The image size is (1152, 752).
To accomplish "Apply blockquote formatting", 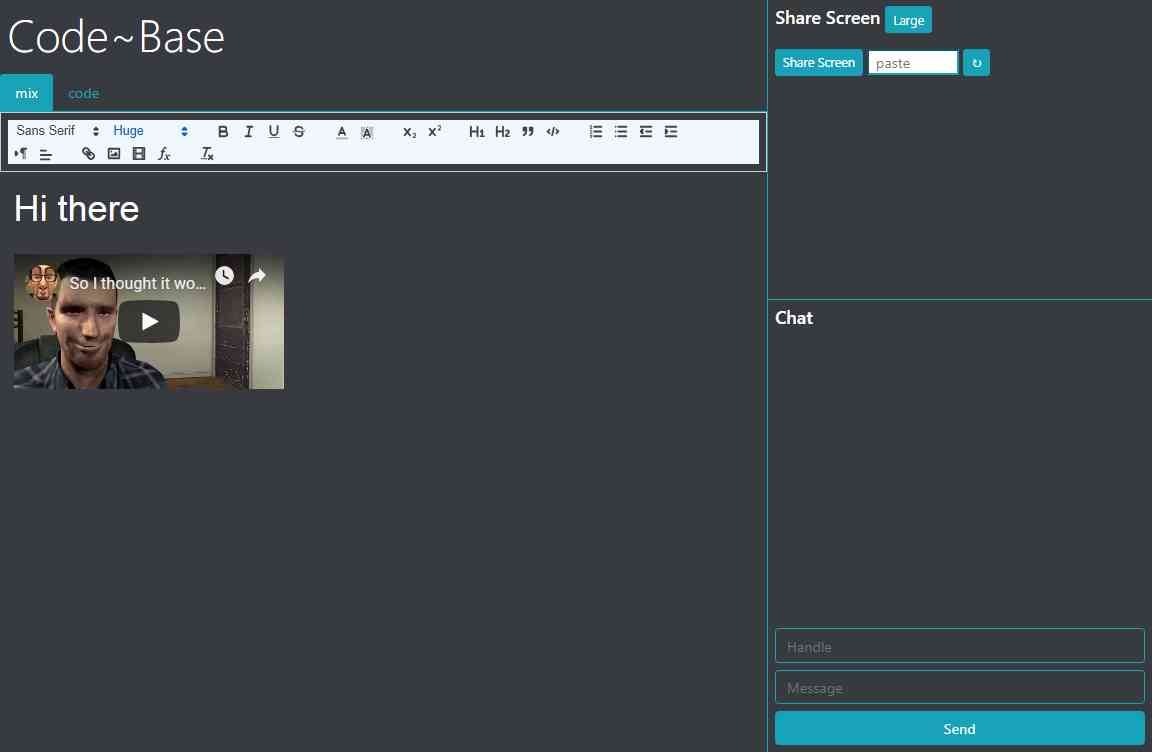I will coord(528,132).
